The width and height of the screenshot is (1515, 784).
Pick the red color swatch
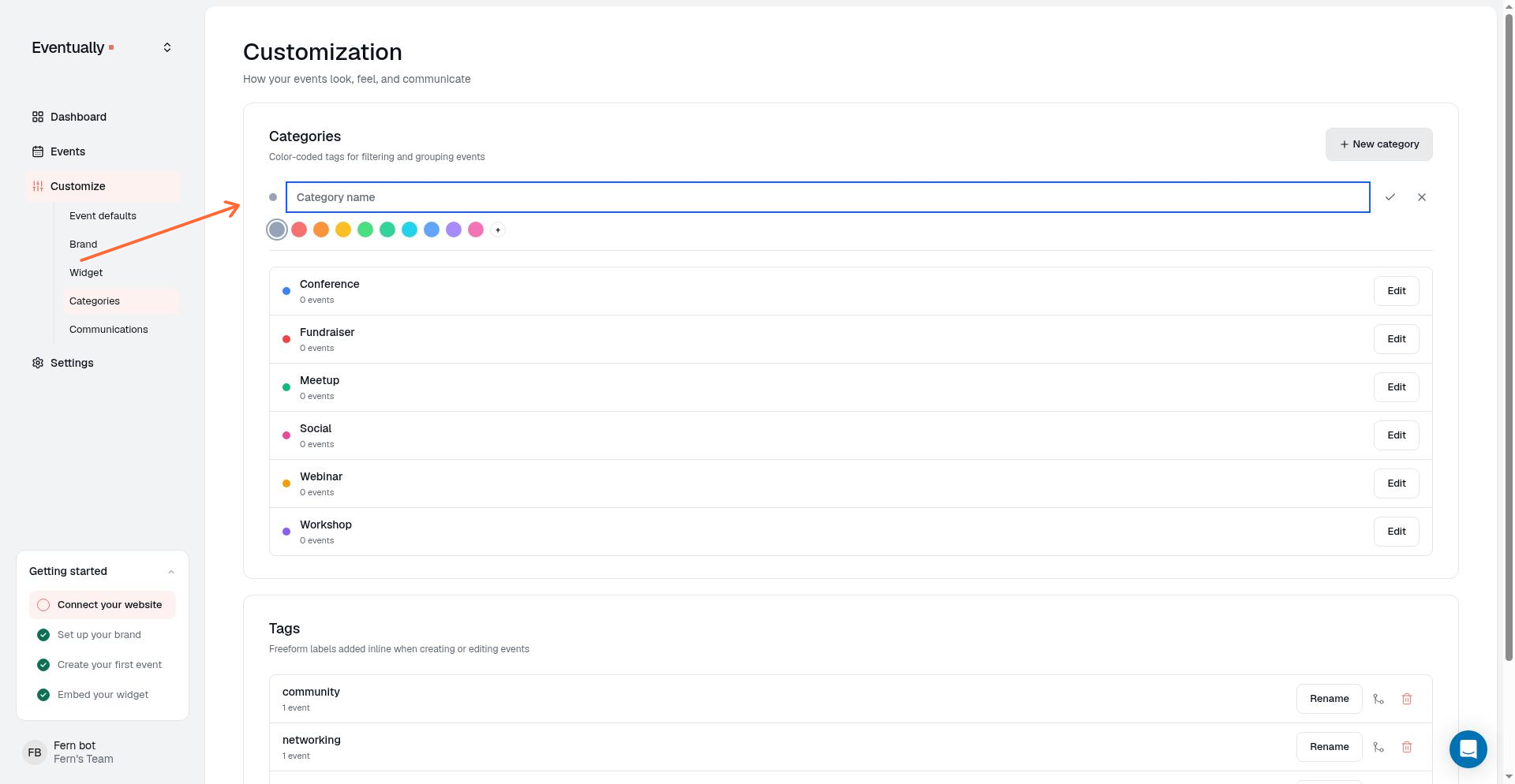pyautogui.click(x=299, y=230)
